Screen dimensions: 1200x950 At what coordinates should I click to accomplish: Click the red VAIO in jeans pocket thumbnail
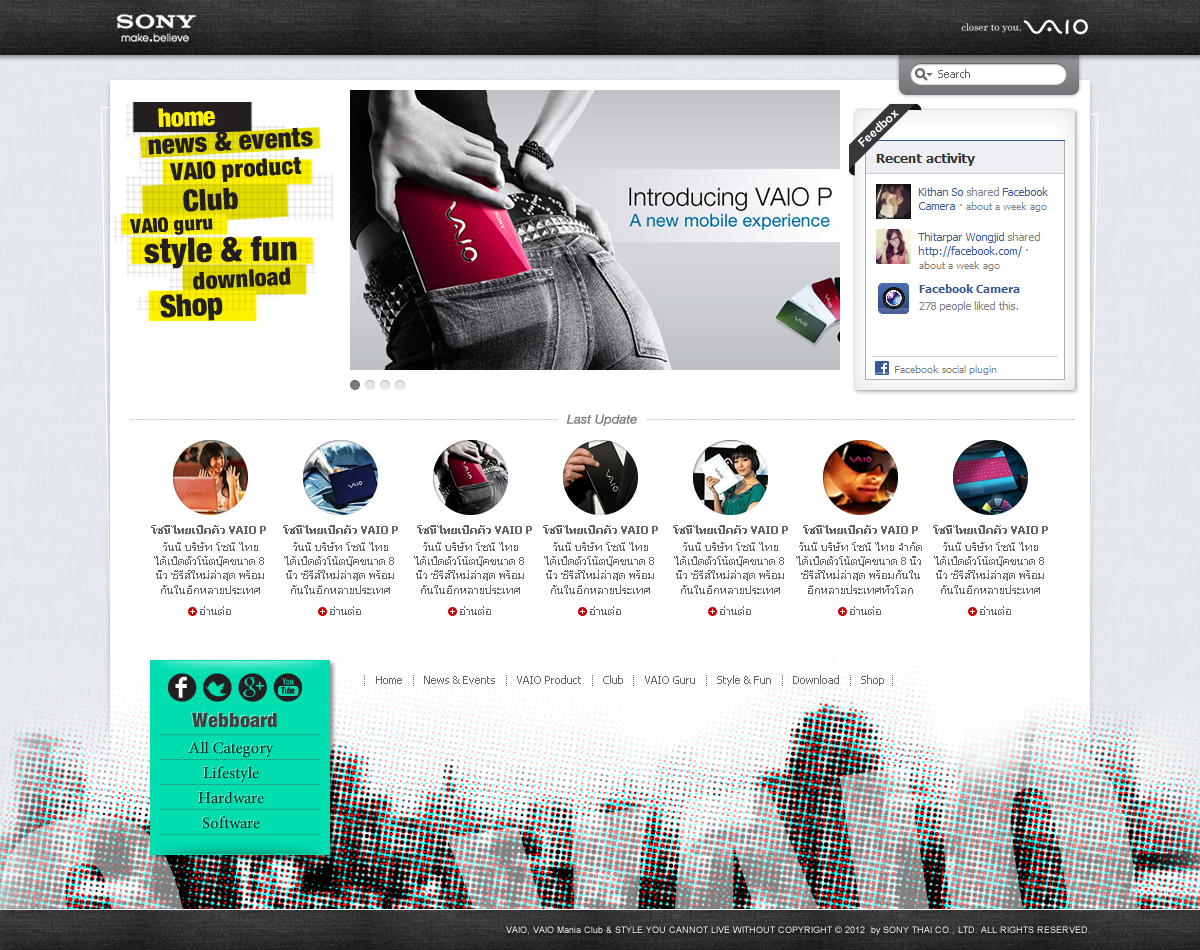click(470, 477)
